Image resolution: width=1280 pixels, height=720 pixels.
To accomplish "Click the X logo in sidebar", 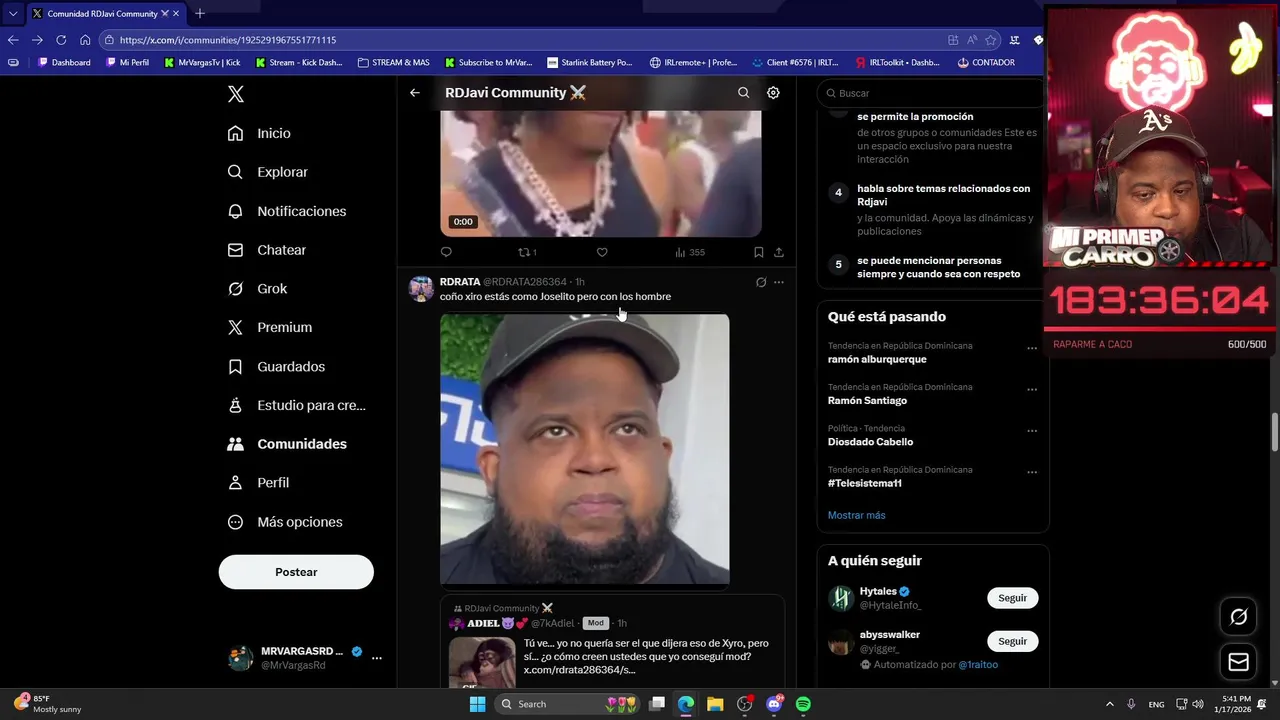I will pos(235,94).
